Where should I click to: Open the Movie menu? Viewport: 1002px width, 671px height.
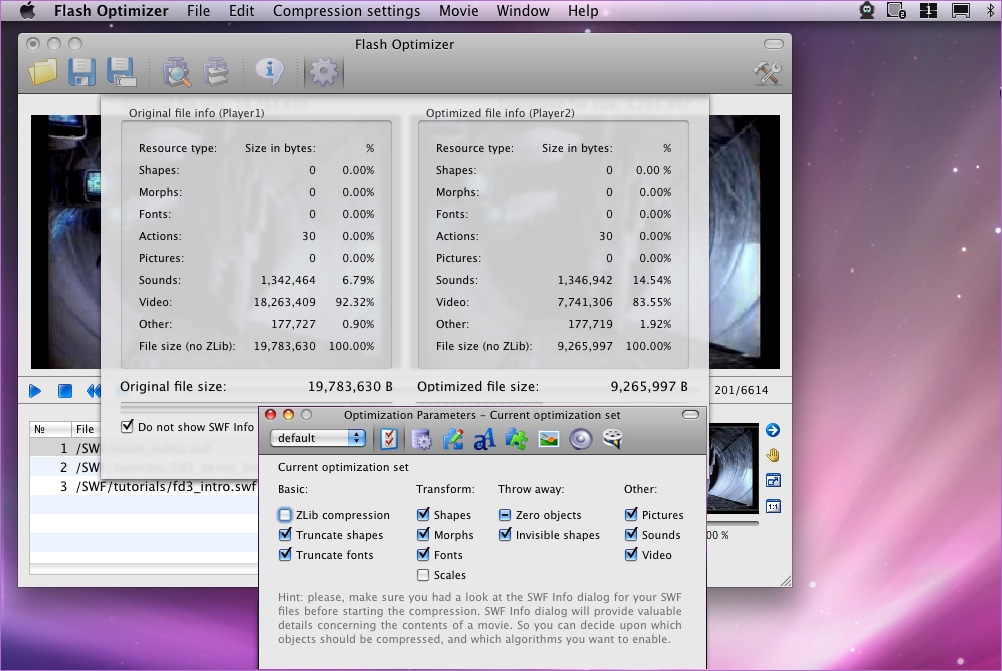(458, 11)
